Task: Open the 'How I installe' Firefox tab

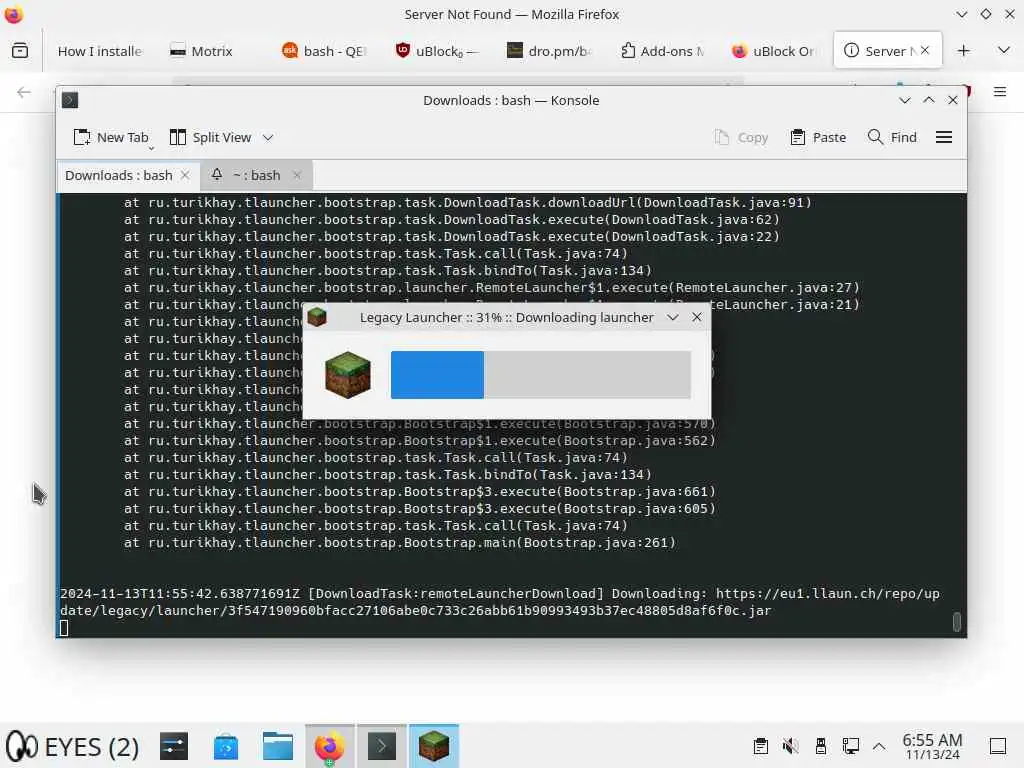Action: (x=99, y=51)
